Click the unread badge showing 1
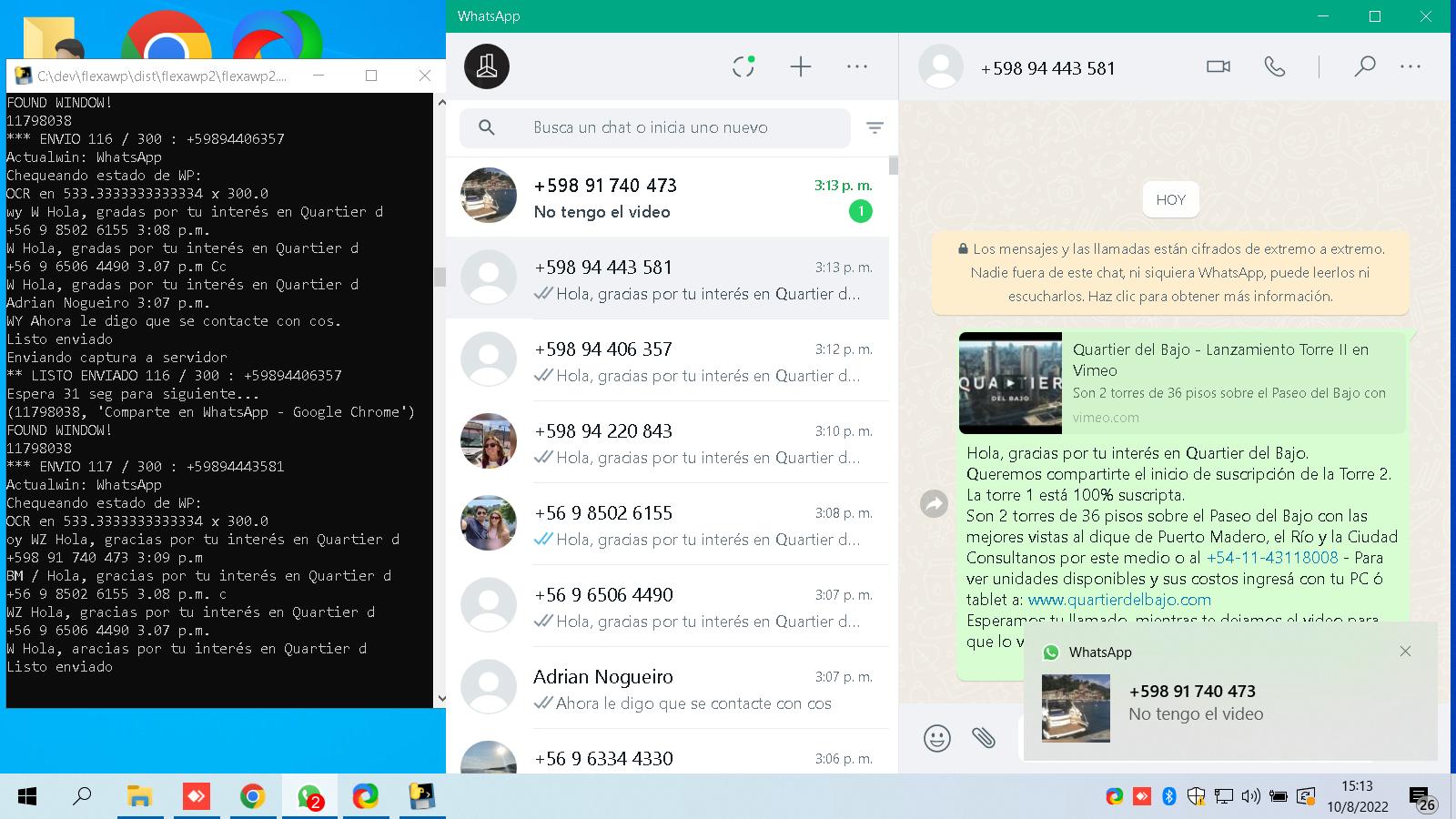 click(860, 211)
